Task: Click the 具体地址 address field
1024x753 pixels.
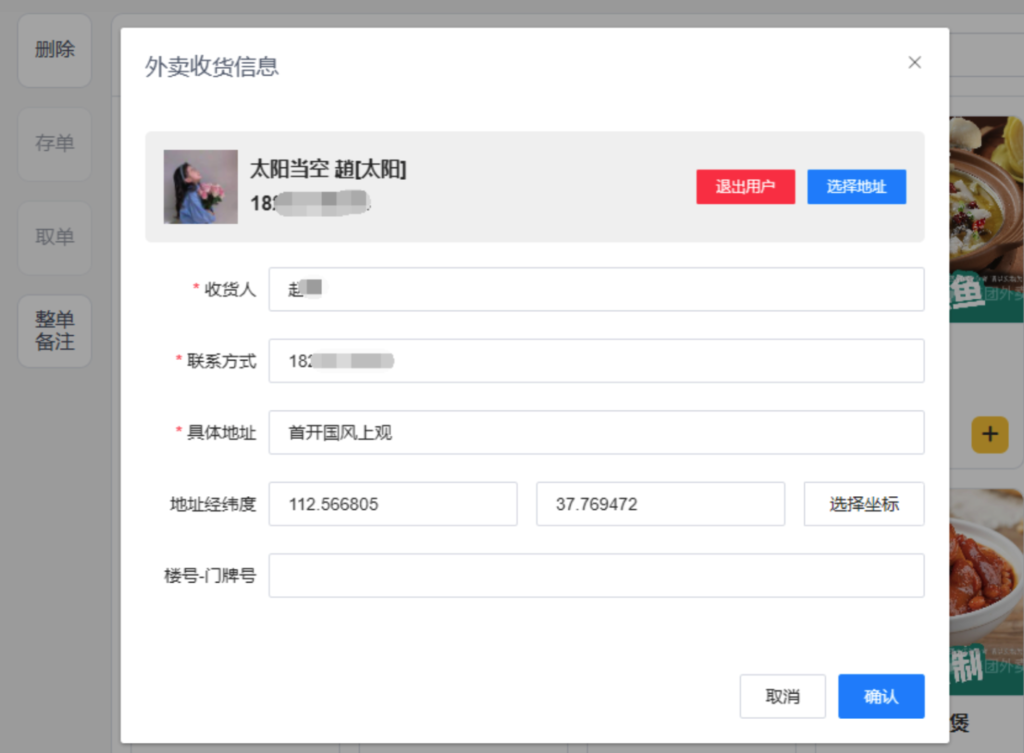Action: (x=596, y=432)
